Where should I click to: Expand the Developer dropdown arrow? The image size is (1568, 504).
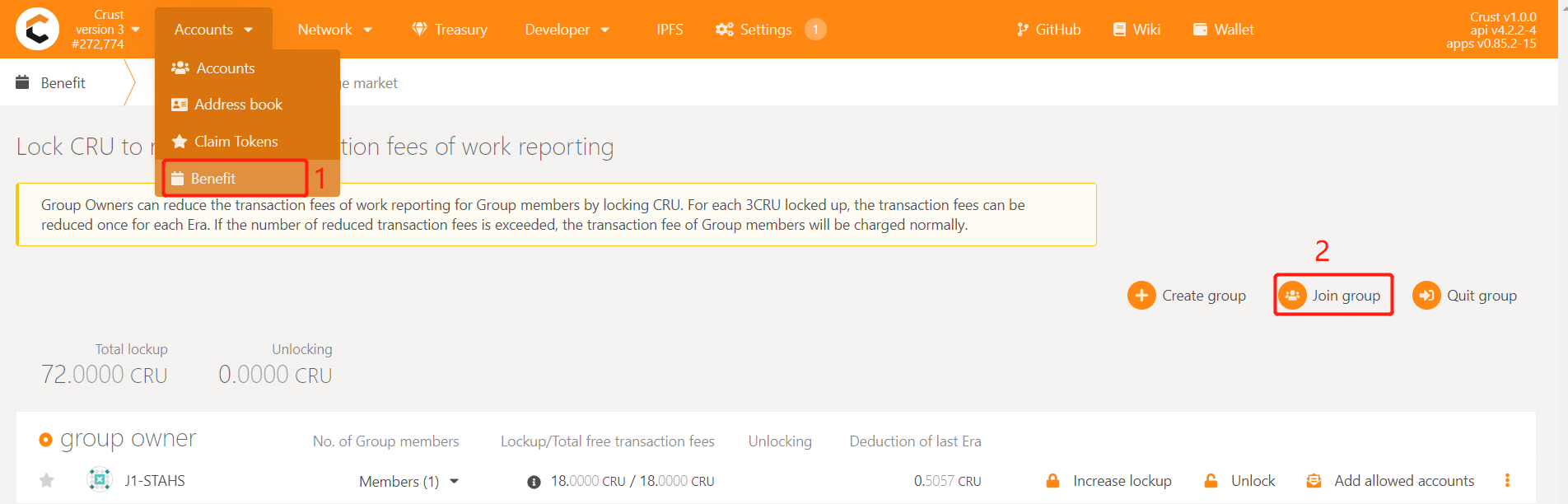click(605, 30)
